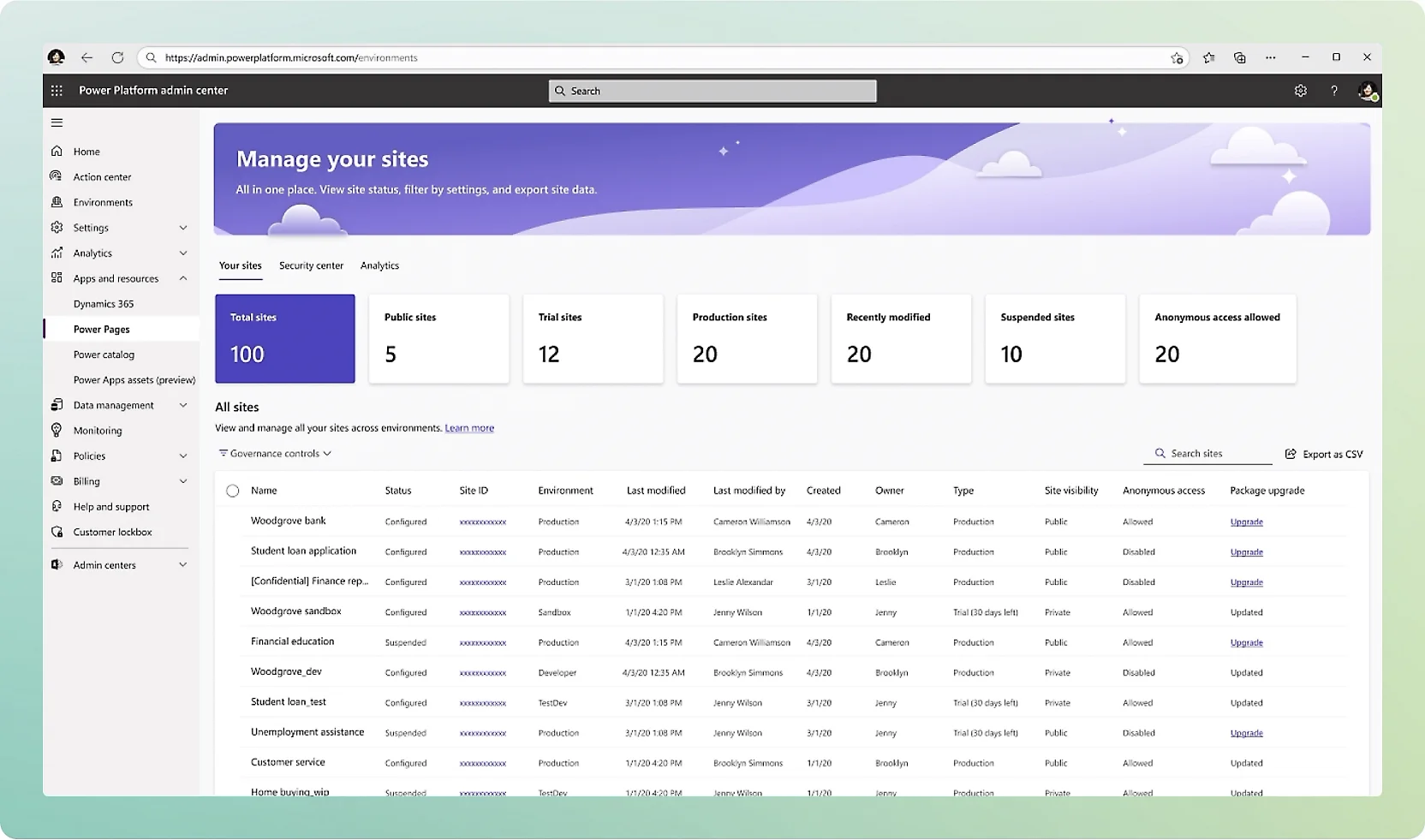Click Upgrade for Unemployment assistance

pos(1246,733)
